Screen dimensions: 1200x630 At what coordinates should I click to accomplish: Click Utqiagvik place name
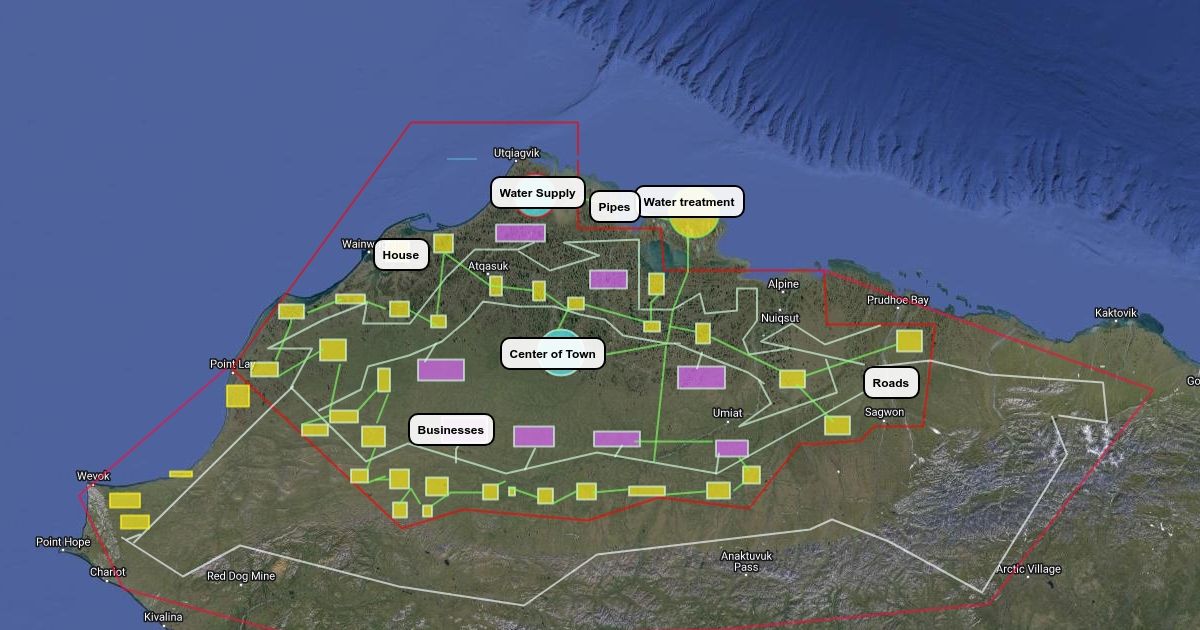(517, 153)
